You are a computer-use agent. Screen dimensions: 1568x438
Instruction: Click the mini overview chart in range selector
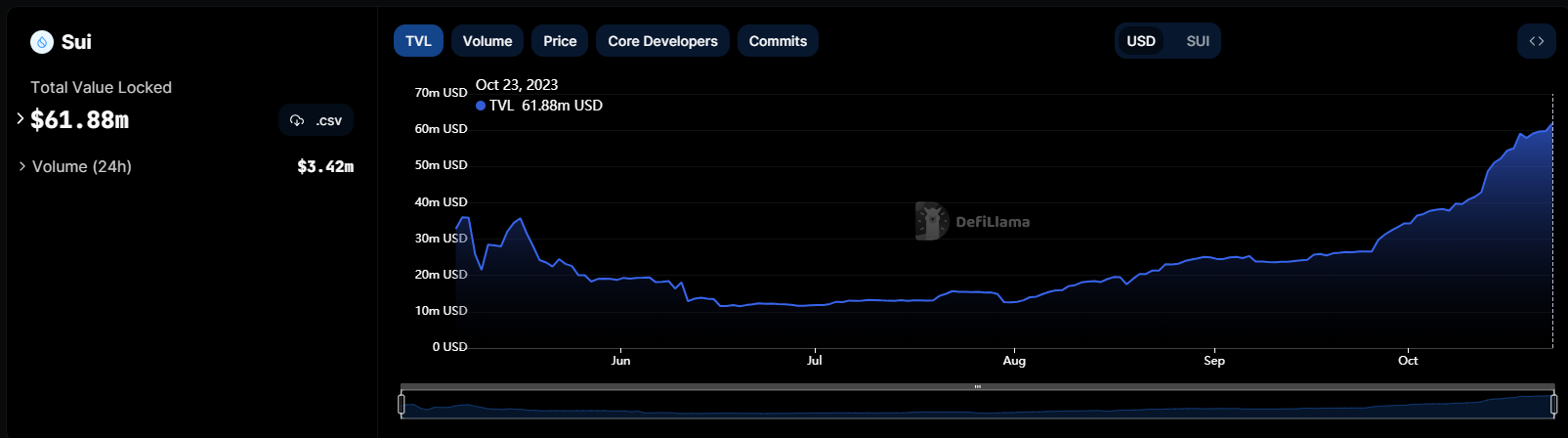(x=977, y=405)
